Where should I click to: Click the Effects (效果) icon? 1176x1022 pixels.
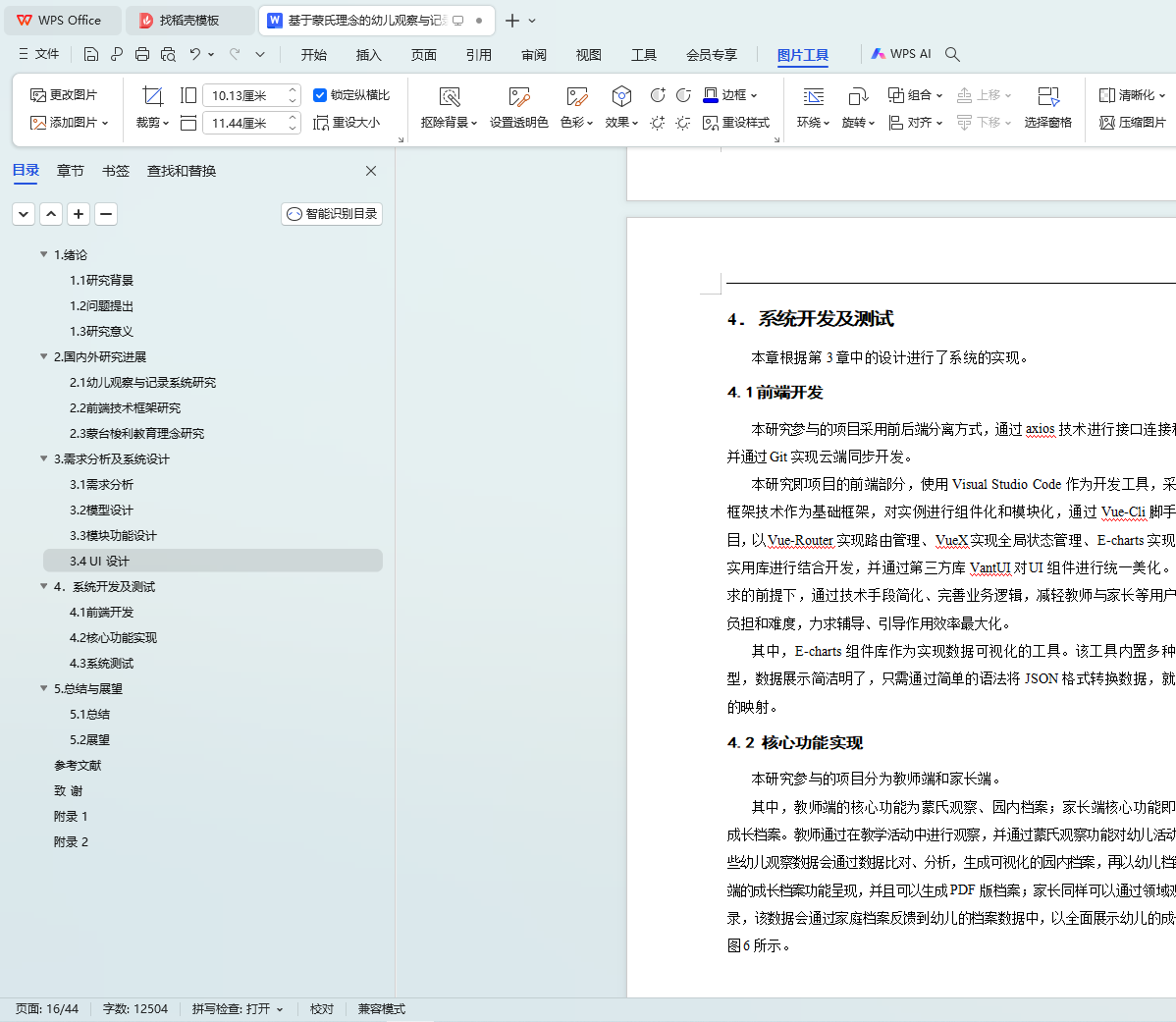pos(621,97)
